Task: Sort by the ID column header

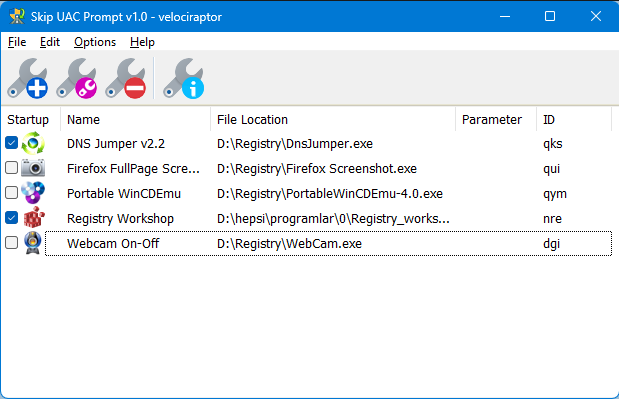Action: coord(574,120)
